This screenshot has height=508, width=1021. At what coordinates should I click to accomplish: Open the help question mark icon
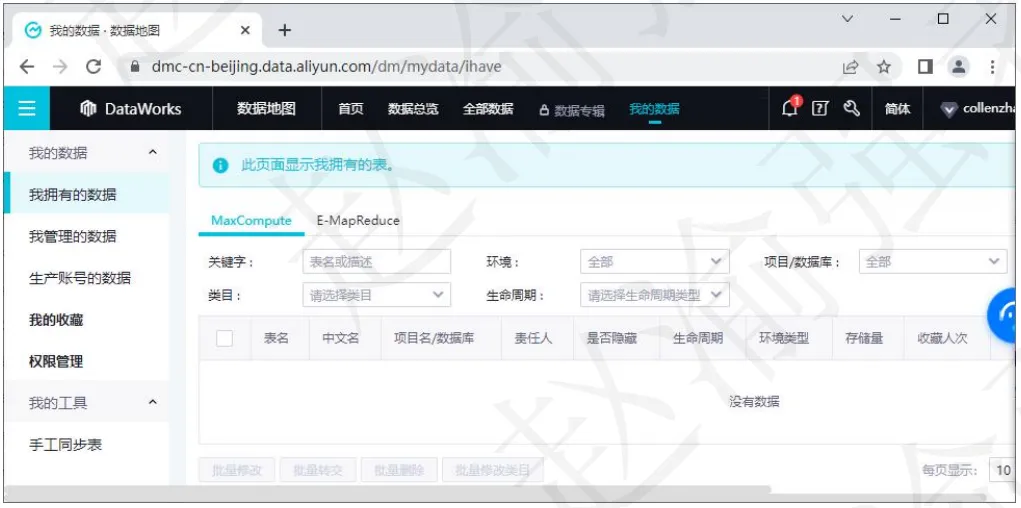point(820,109)
